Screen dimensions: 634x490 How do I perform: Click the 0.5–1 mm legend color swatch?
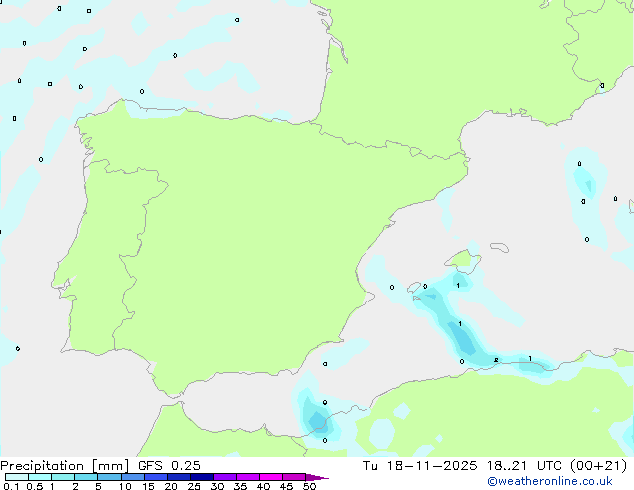pyautogui.click(x=40, y=477)
